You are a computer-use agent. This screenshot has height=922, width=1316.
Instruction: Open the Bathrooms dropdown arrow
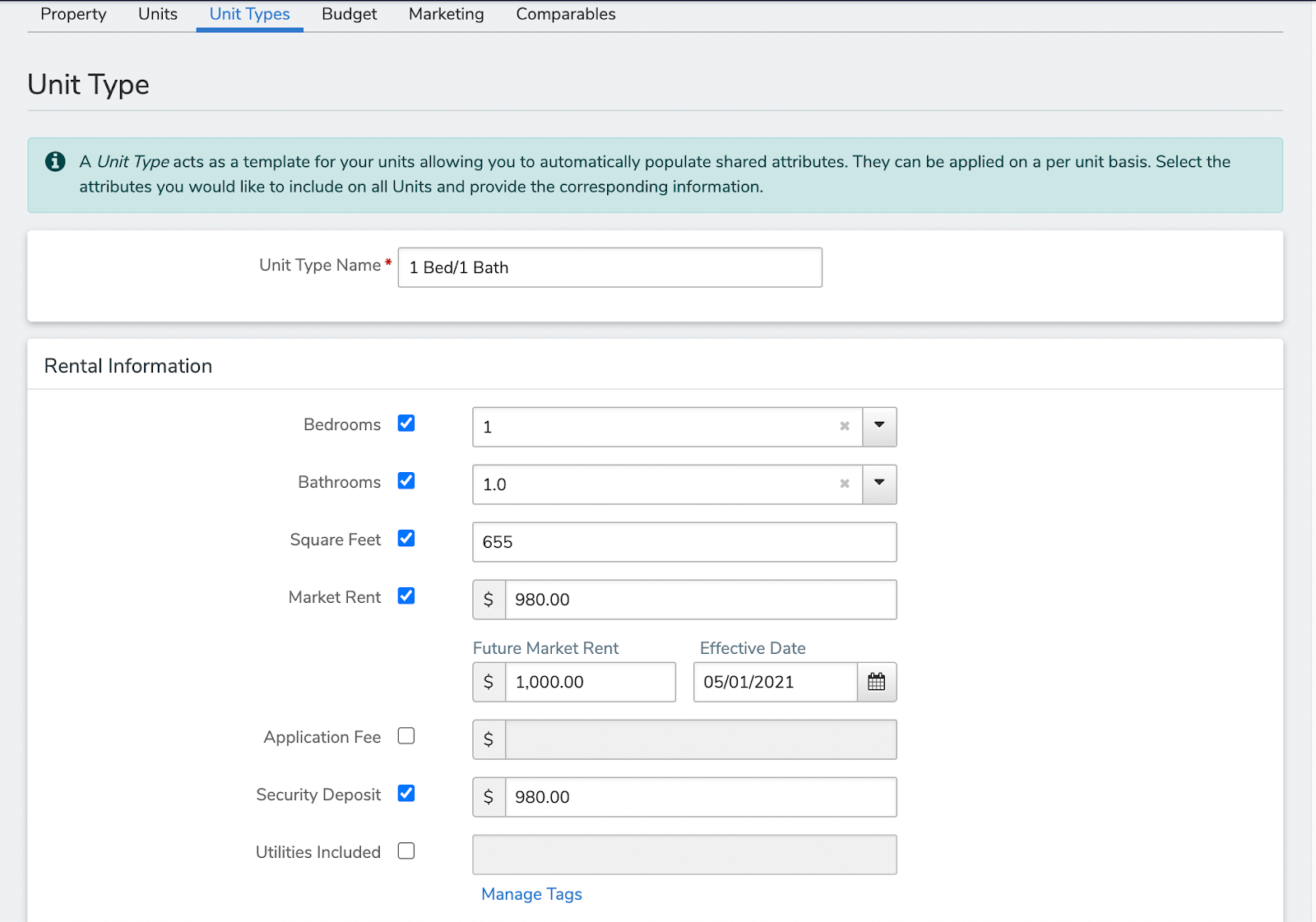[x=878, y=484]
